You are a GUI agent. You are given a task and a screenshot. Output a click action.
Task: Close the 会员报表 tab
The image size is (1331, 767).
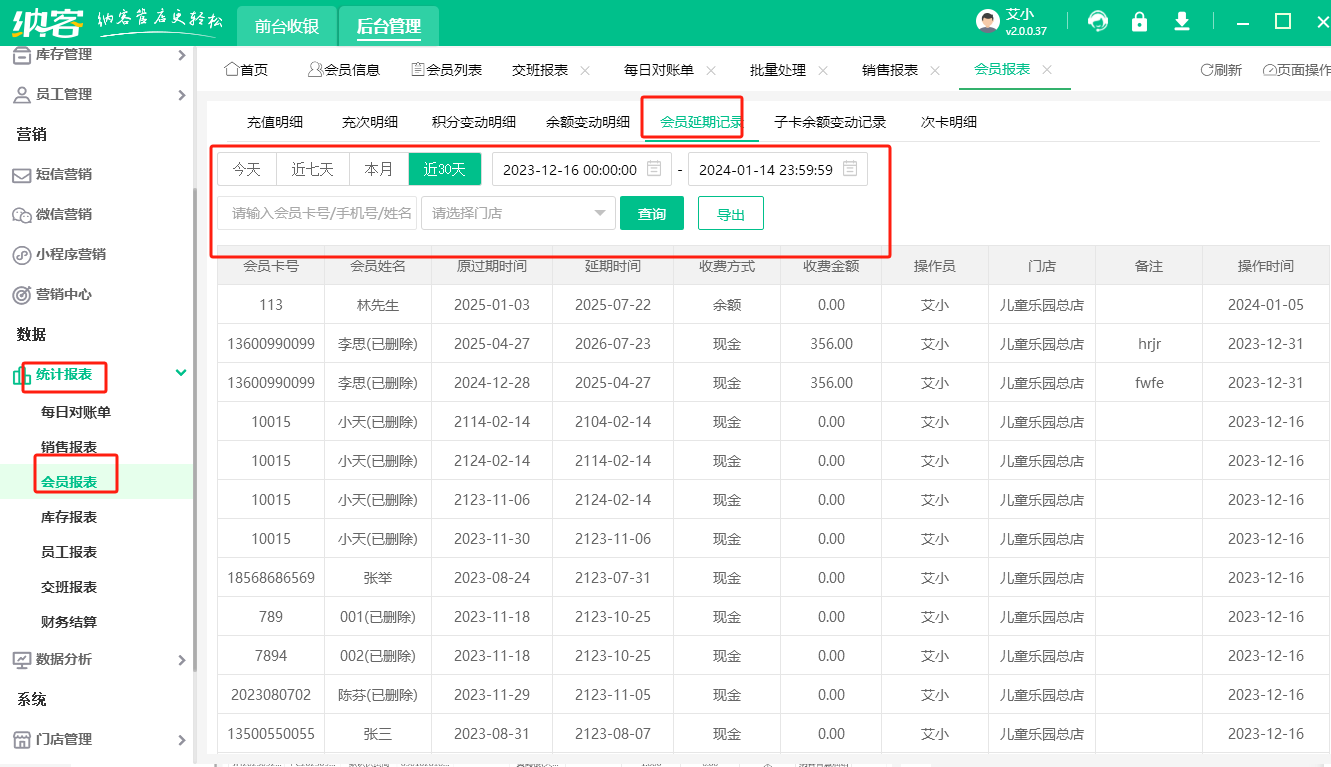1047,70
